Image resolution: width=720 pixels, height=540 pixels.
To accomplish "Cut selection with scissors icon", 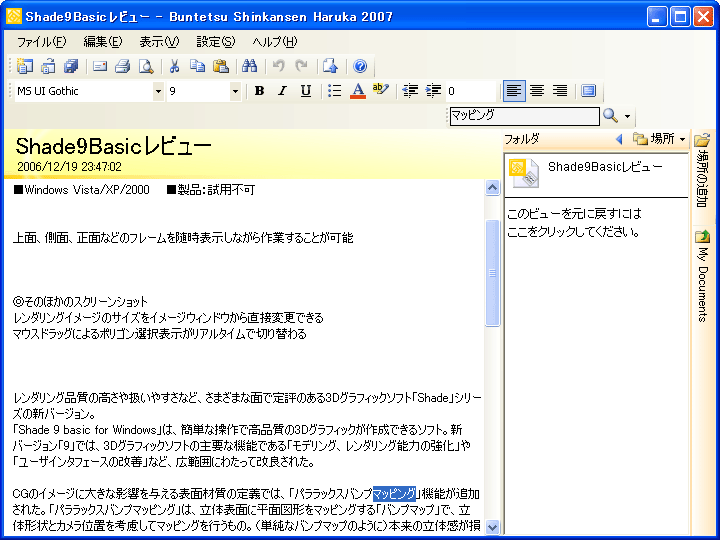I will tap(174, 66).
